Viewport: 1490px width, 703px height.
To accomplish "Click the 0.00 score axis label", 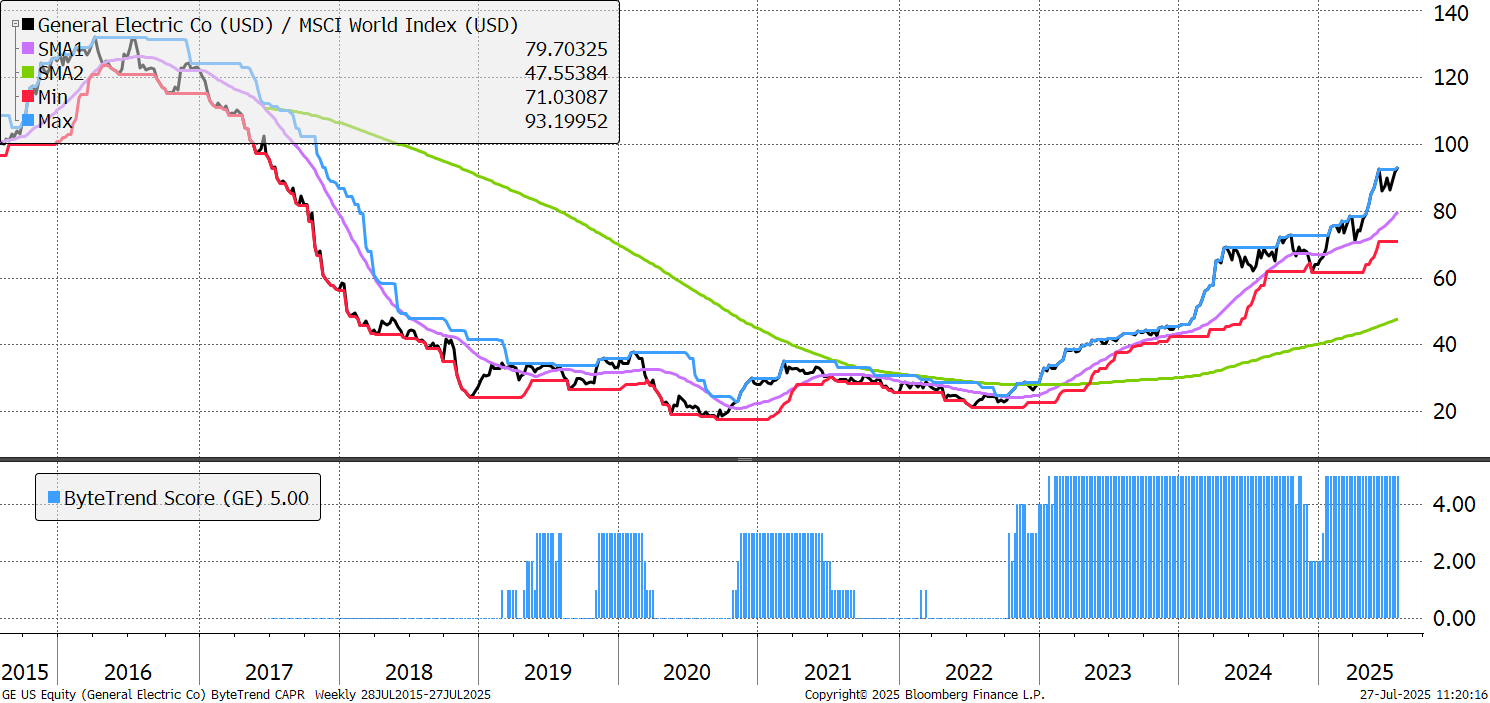I will click(1454, 618).
